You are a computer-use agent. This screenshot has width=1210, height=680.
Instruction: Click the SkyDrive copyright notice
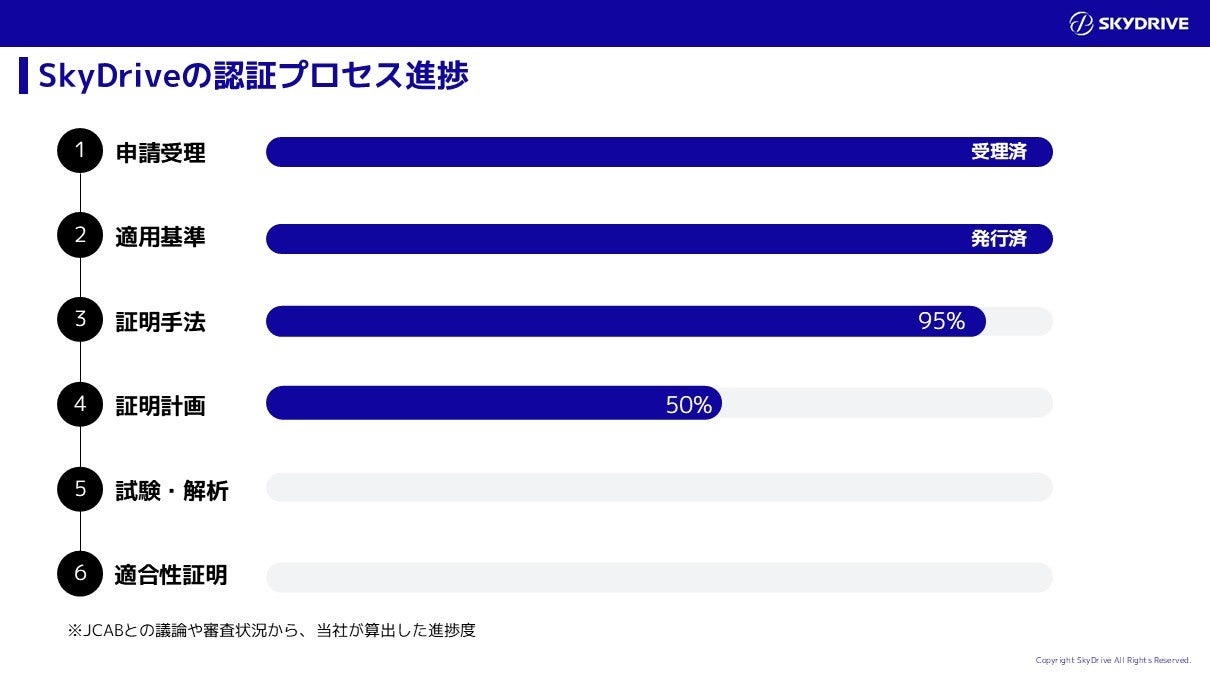pyautogui.click(x=1113, y=660)
